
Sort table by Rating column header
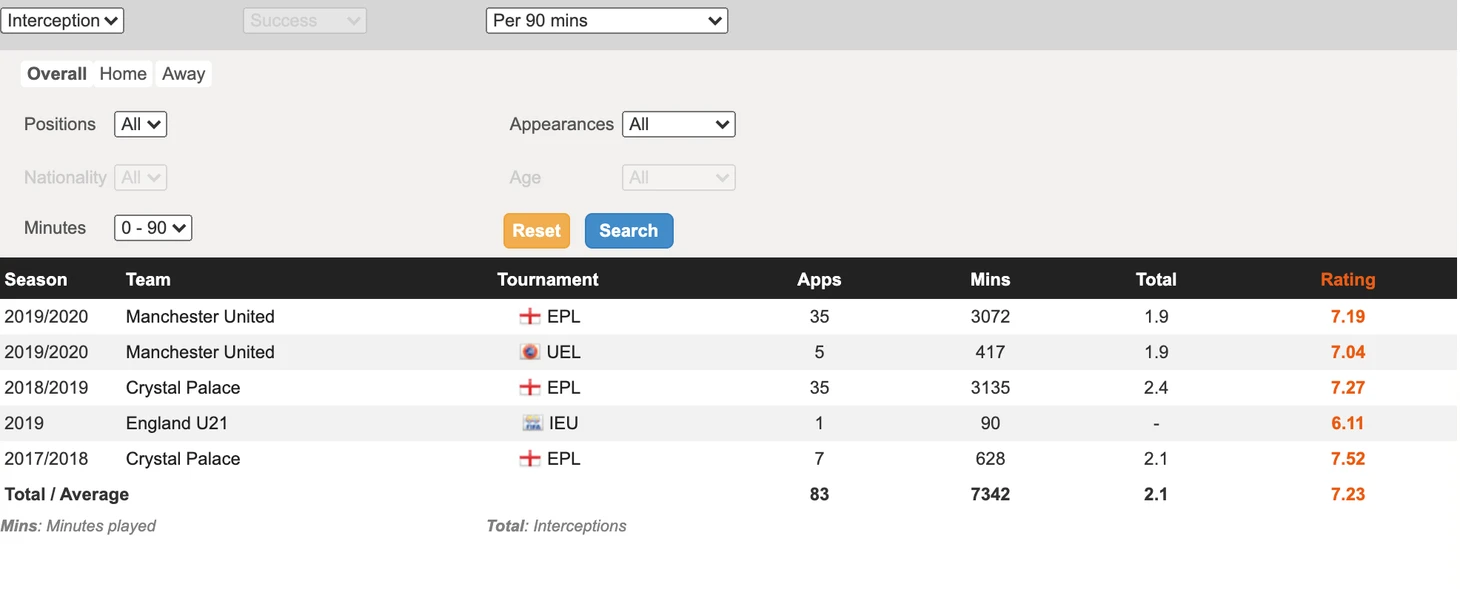1347,280
